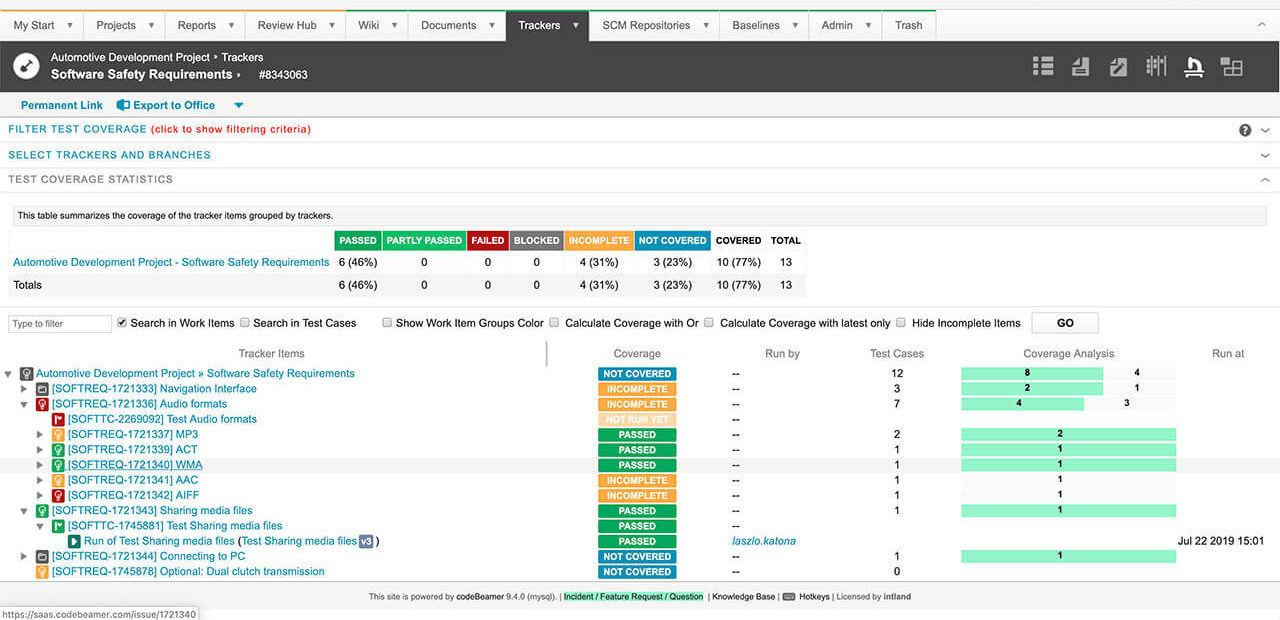1280x620 pixels.
Task: Expand the Navigation Interface tree node
Action: tap(24, 389)
